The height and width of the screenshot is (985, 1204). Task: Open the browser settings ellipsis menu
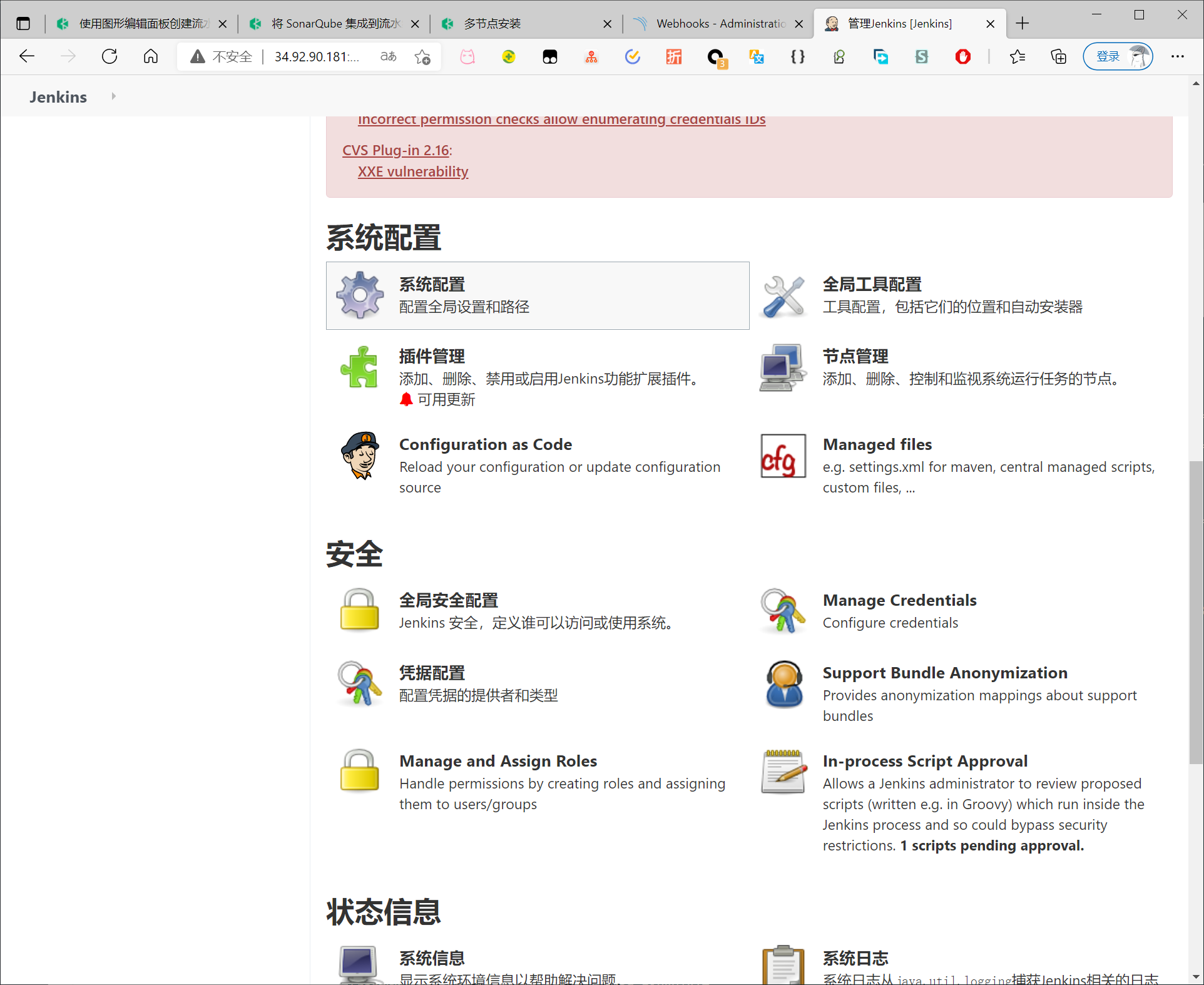[x=1177, y=56]
